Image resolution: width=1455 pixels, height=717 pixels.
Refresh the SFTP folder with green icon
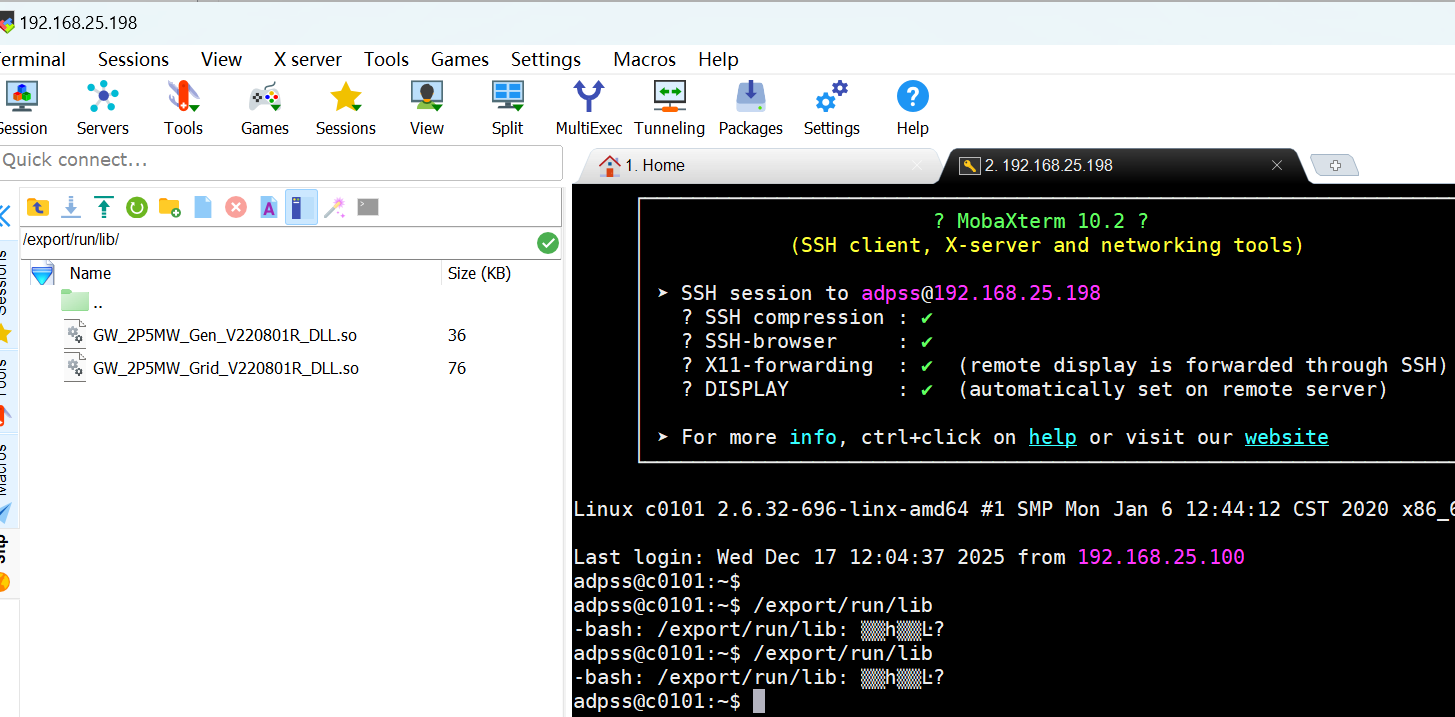tap(137, 207)
